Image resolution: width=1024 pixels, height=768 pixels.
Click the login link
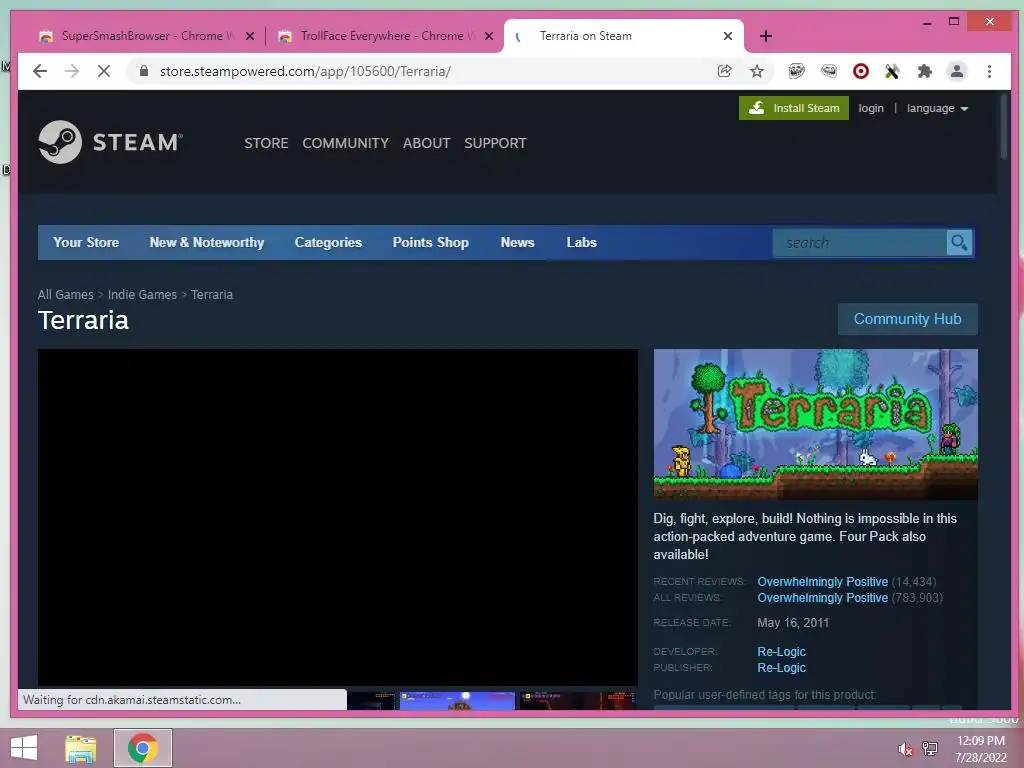[871, 108]
